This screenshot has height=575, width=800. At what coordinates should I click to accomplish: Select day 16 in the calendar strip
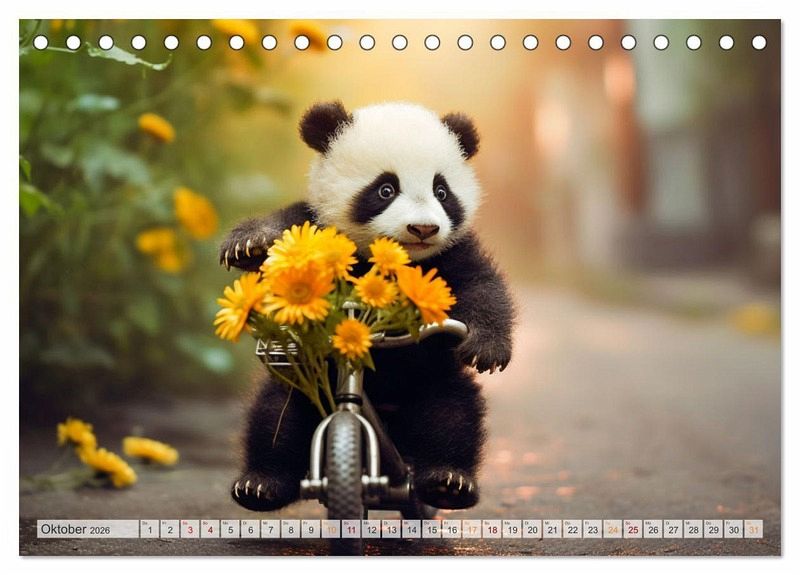click(452, 529)
